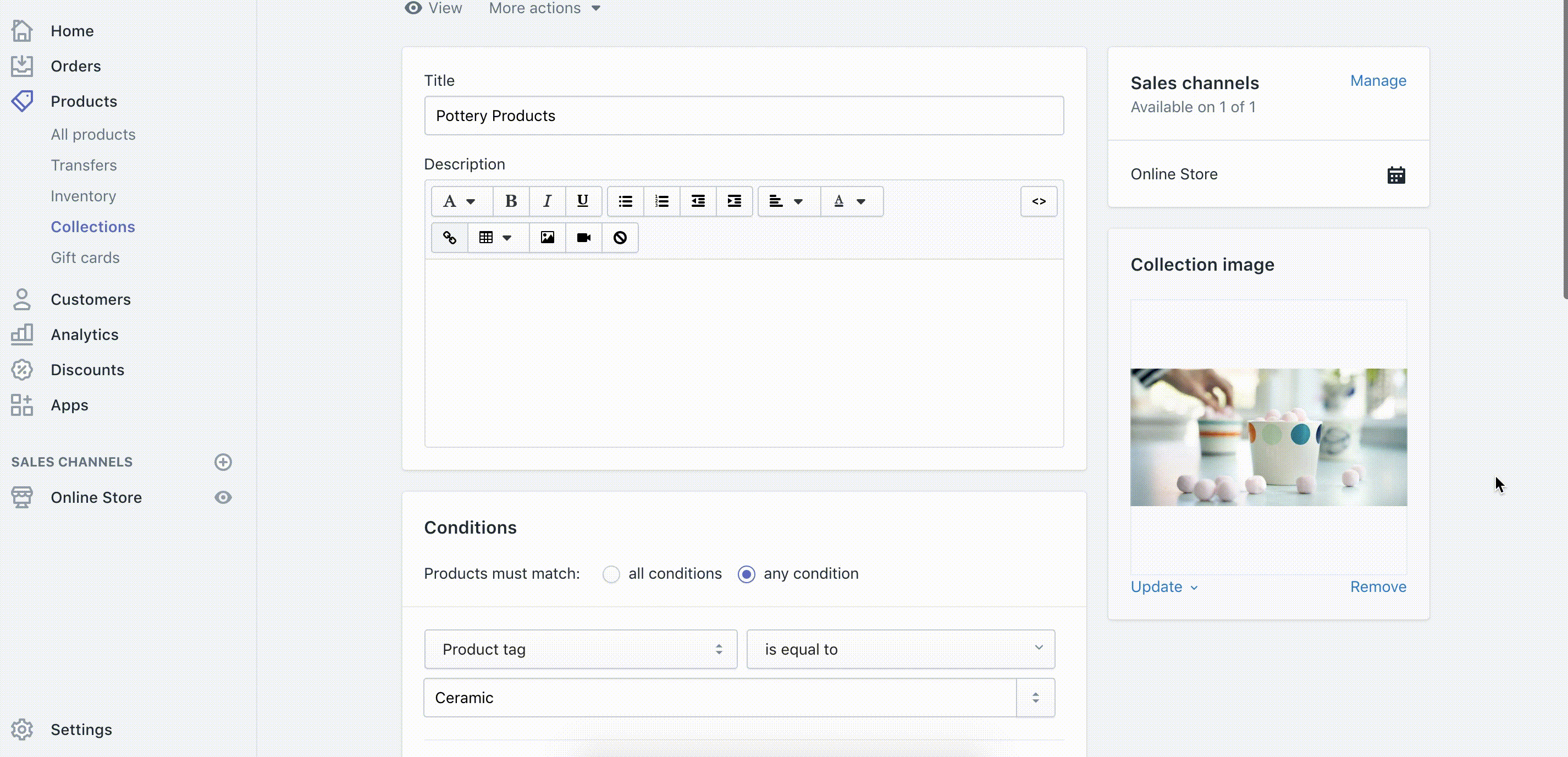
Task: Open Products in the sidebar
Action: (84, 101)
